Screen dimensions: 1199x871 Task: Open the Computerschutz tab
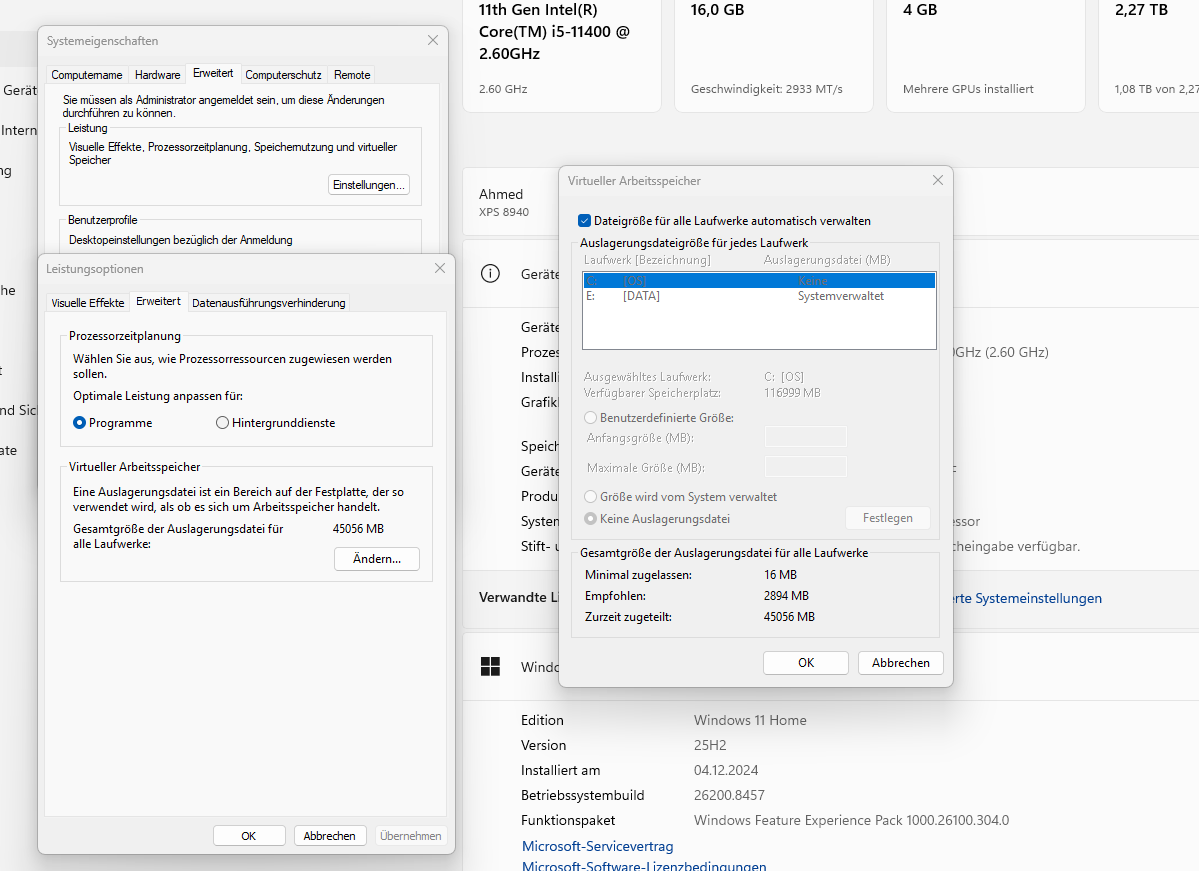283,75
